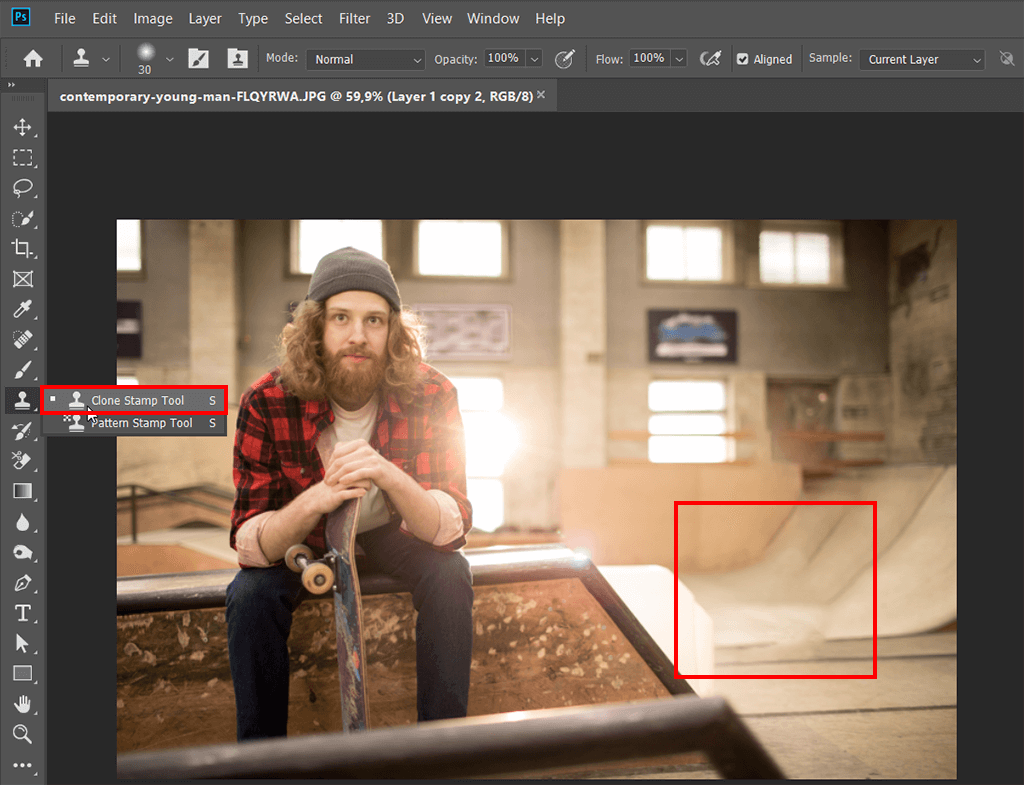Expand the brush preset picker arrow
This screenshot has width=1024, height=785.
(169, 59)
